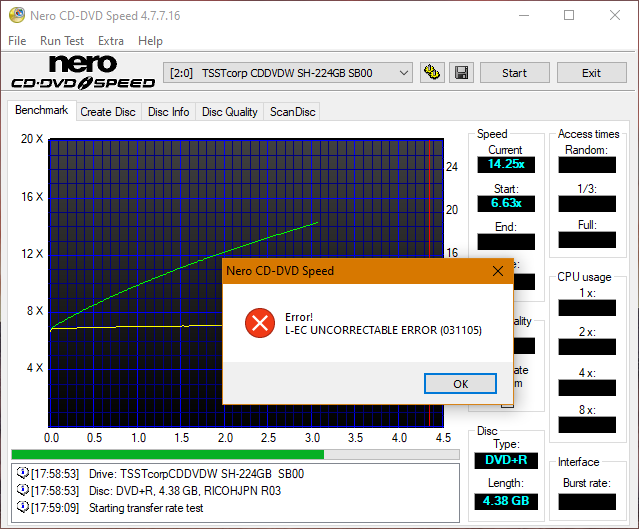Switch to the Create Disc tab
This screenshot has width=639, height=529.
[108, 112]
